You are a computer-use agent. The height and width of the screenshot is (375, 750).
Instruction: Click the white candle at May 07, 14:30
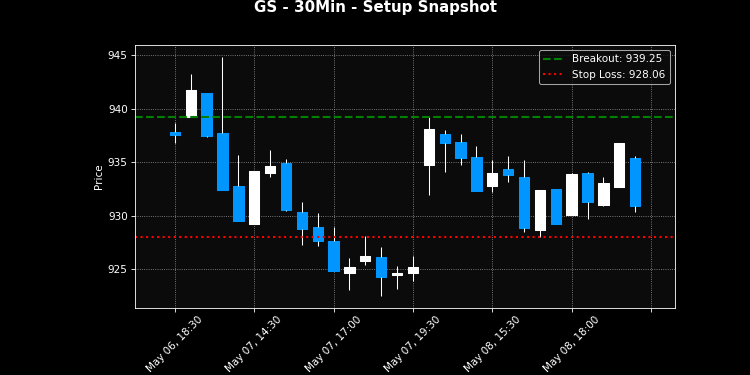coord(254,198)
